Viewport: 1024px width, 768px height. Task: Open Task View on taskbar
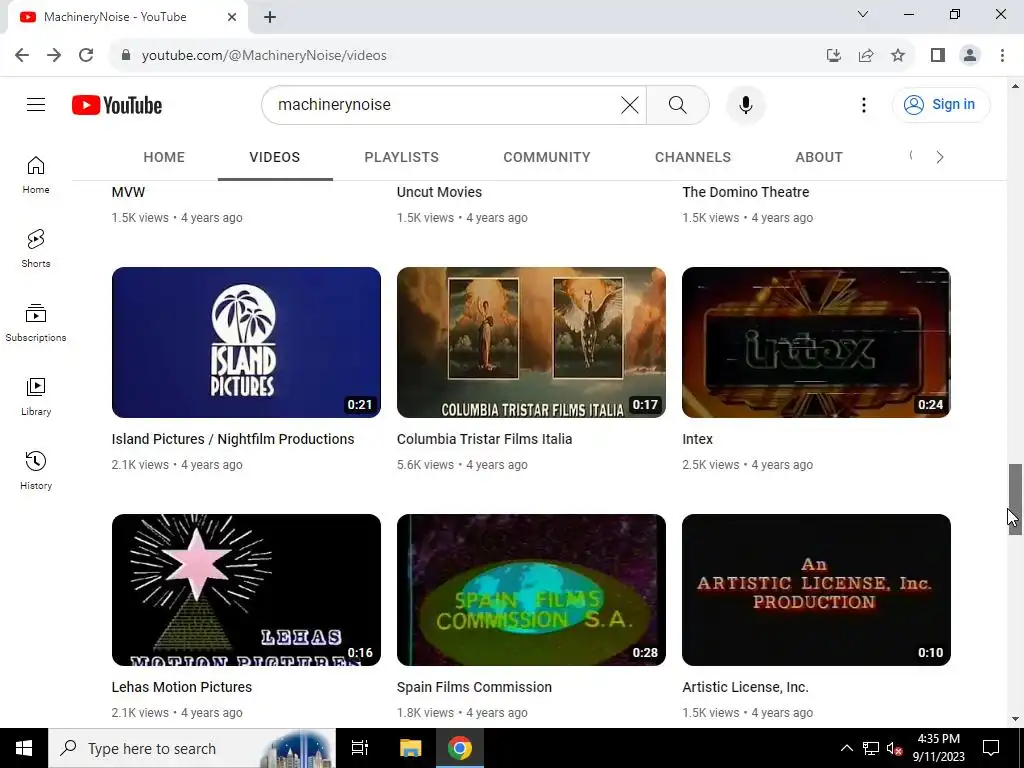click(x=360, y=748)
